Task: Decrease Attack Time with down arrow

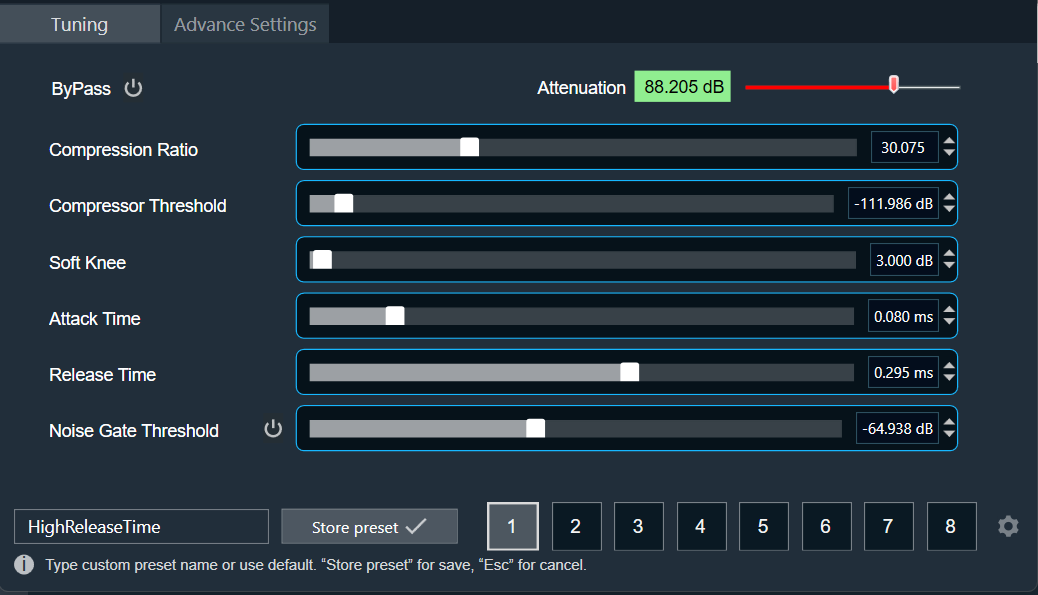Action: [x=949, y=322]
